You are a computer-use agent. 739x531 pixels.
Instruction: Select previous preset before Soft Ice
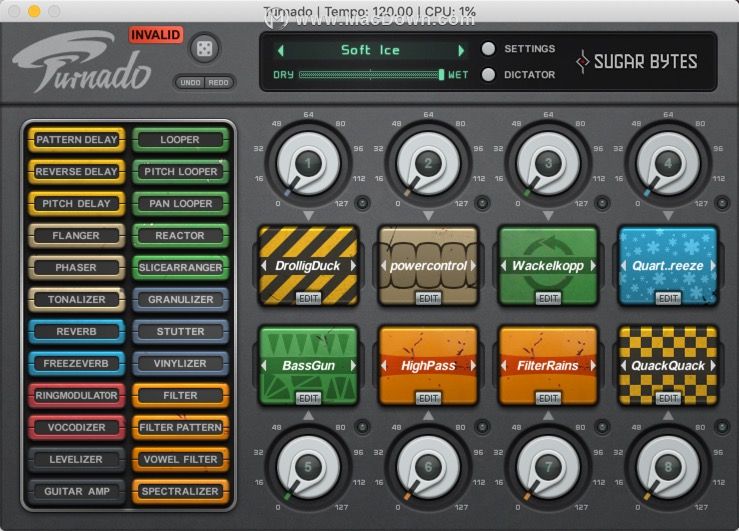pyautogui.click(x=281, y=50)
